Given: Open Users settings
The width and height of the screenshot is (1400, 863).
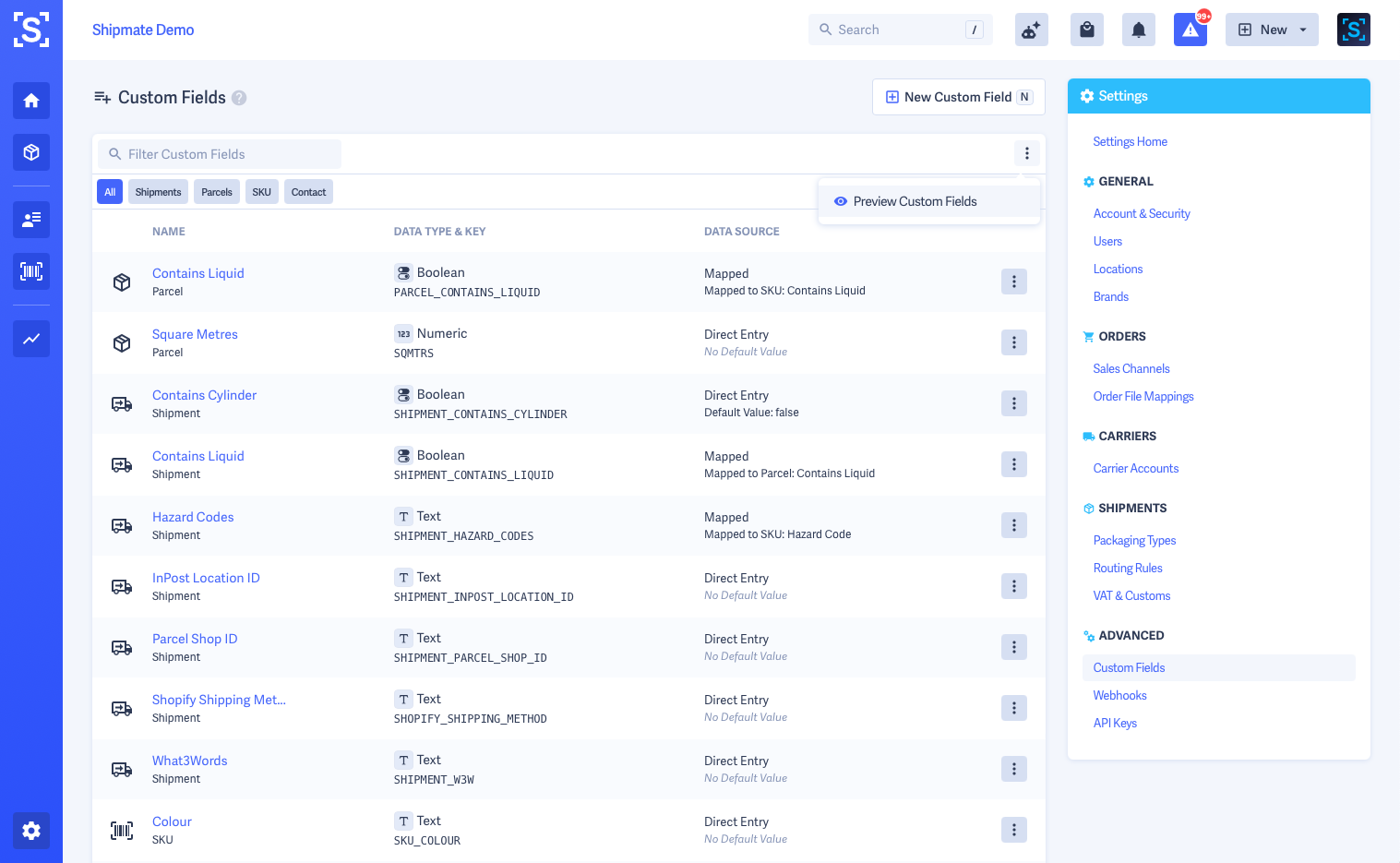Looking at the screenshot, I should [1107, 241].
